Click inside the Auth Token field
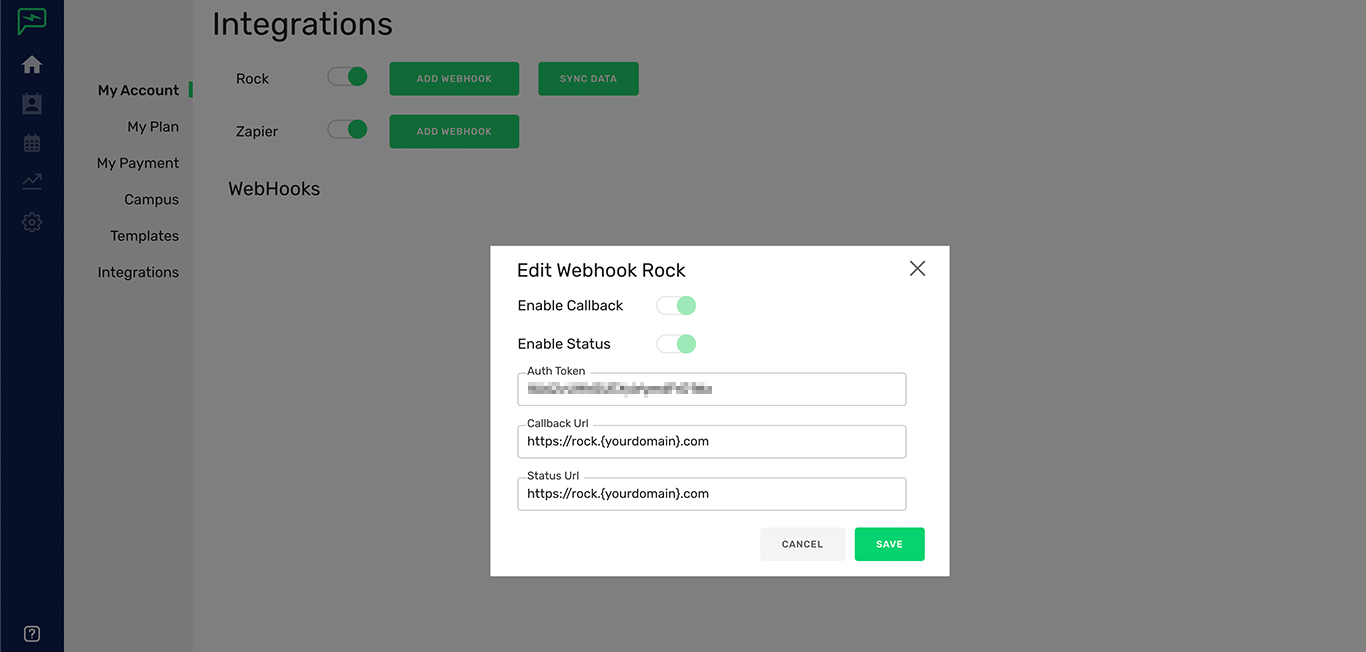Viewport: 1366px width, 652px height. (711, 389)
